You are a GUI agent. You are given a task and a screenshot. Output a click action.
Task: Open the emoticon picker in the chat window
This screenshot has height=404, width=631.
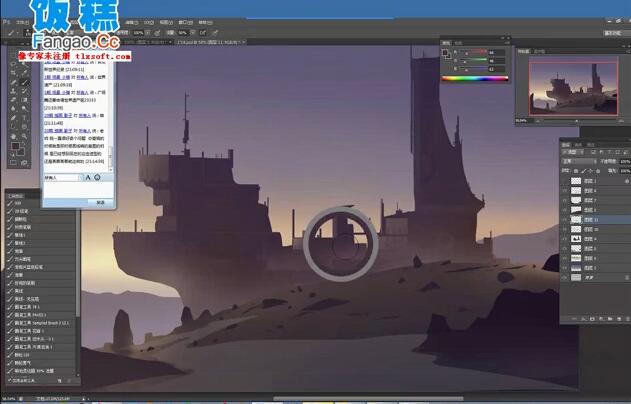tap(97, 177)
